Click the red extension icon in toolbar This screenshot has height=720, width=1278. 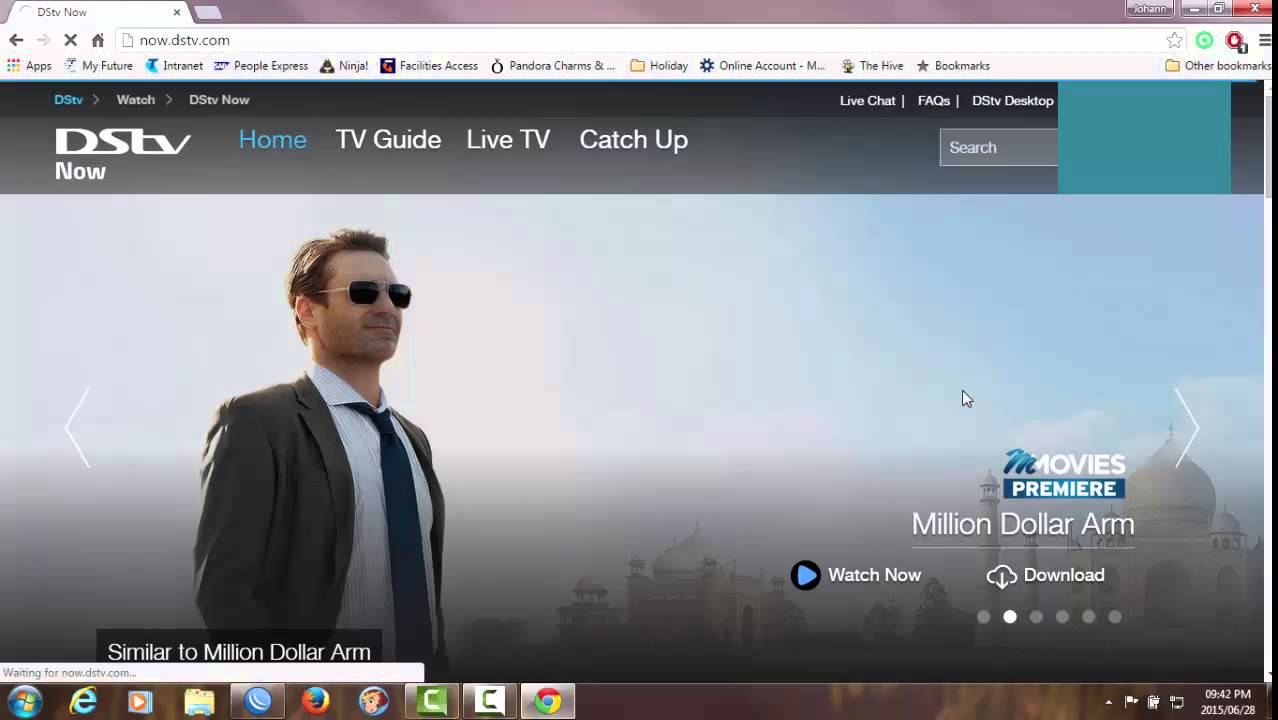coord(1235,40)
